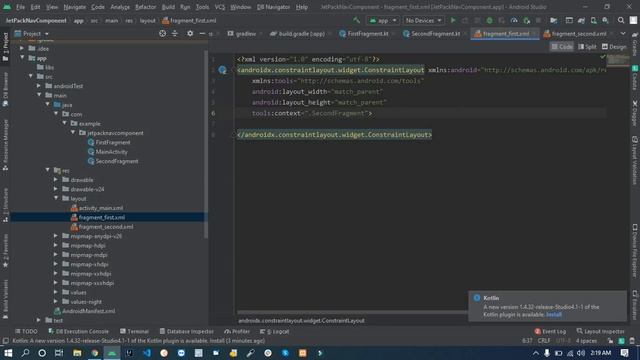Open the Build menu

[168, 7]
